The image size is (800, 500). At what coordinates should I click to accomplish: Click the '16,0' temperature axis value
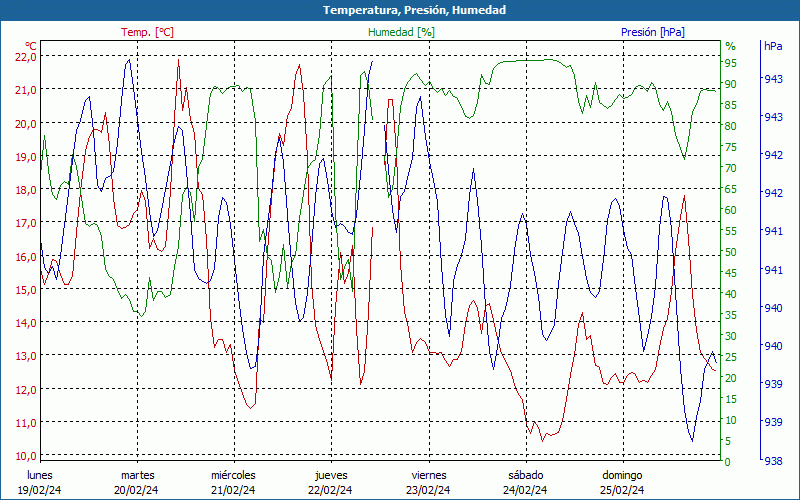(x=26, y=257)
